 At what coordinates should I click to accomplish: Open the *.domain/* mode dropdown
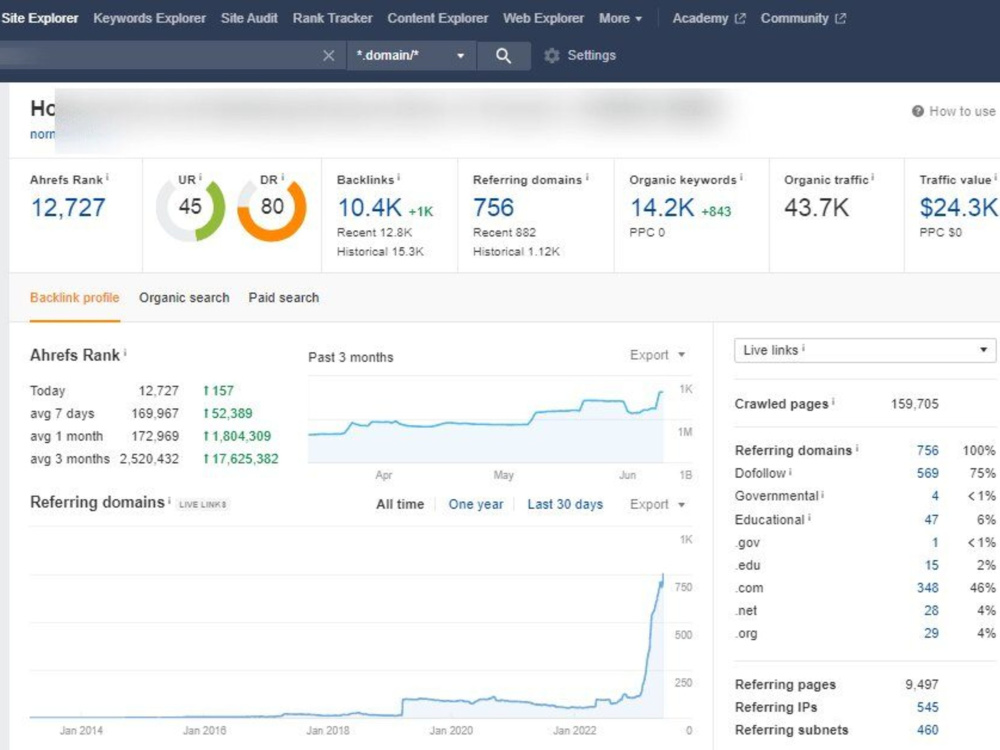[411, 55]
